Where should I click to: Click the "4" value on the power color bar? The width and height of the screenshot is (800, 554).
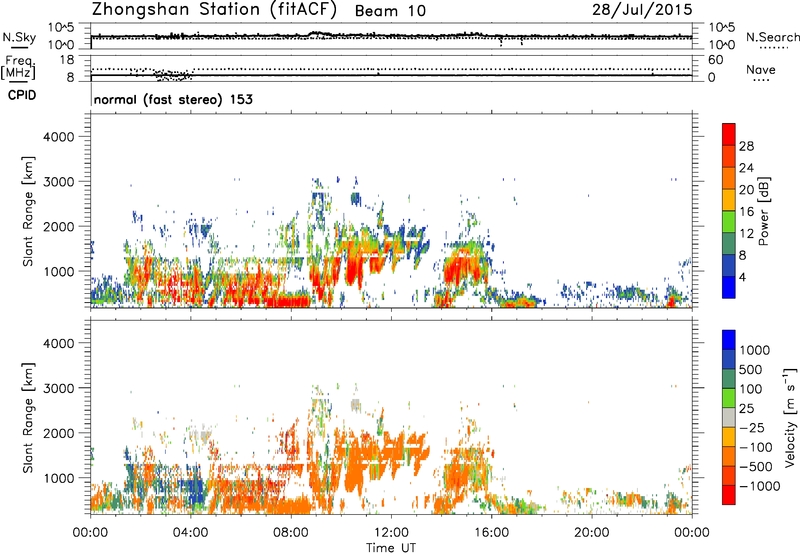(x=743, y=277)
